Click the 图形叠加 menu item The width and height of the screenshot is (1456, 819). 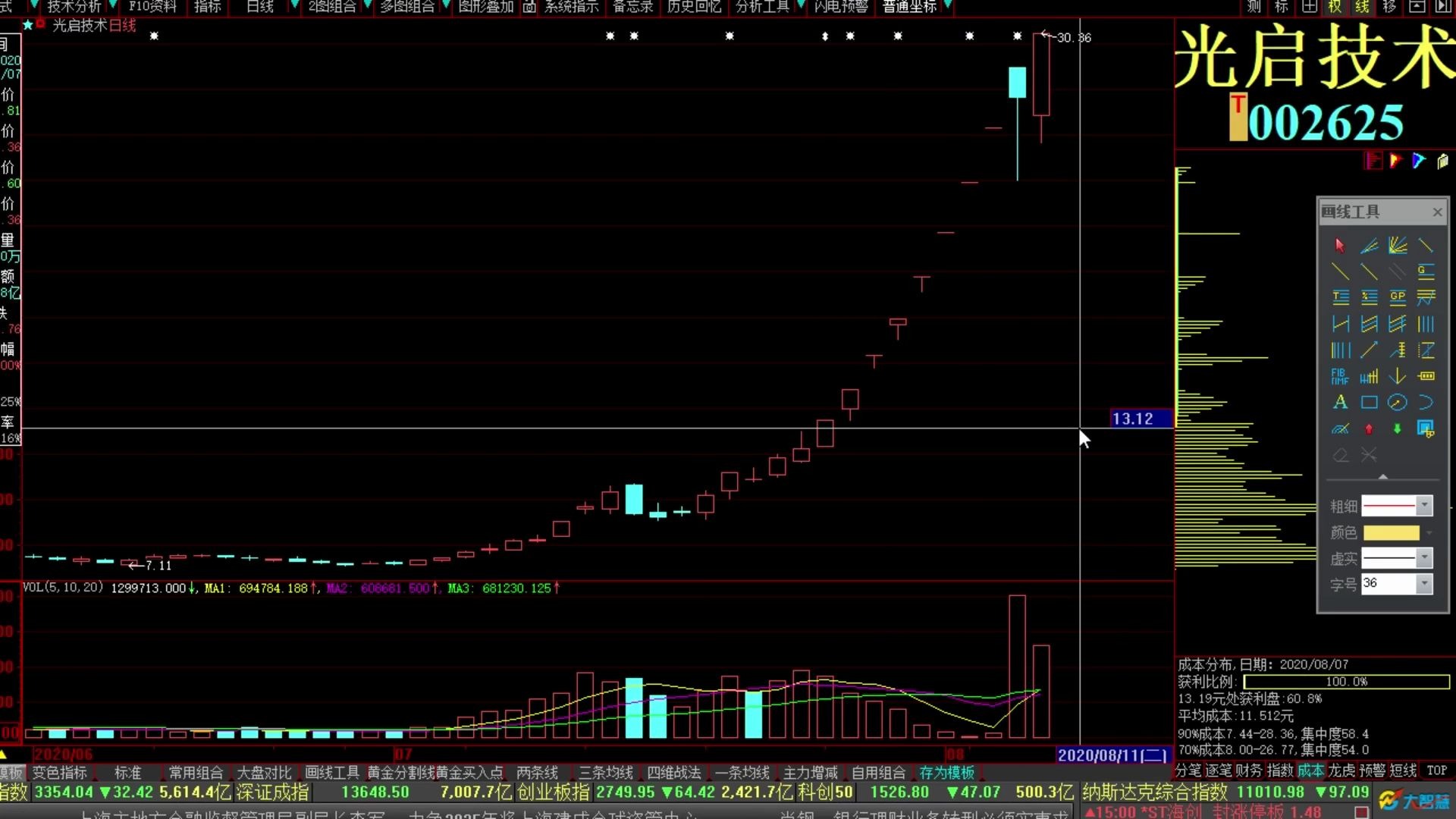[x=486, y=7]
